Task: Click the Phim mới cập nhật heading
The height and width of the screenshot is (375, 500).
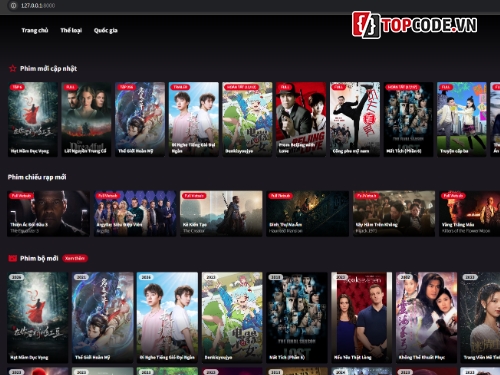Action: pyautogui.click(x=49, y=69)
